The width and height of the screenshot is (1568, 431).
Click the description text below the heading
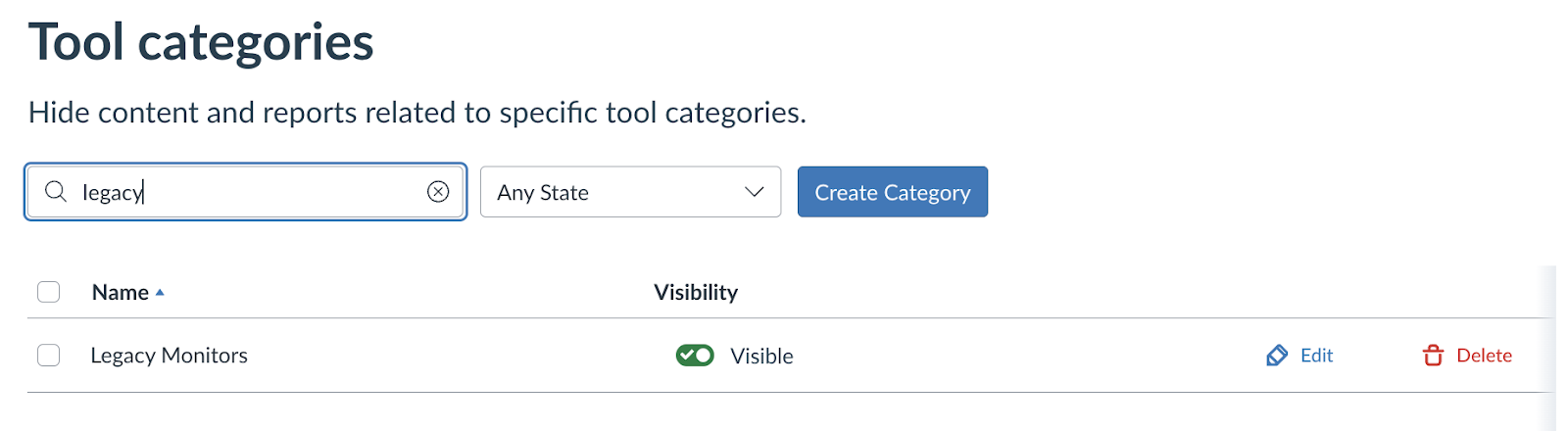tap(416, 113)
